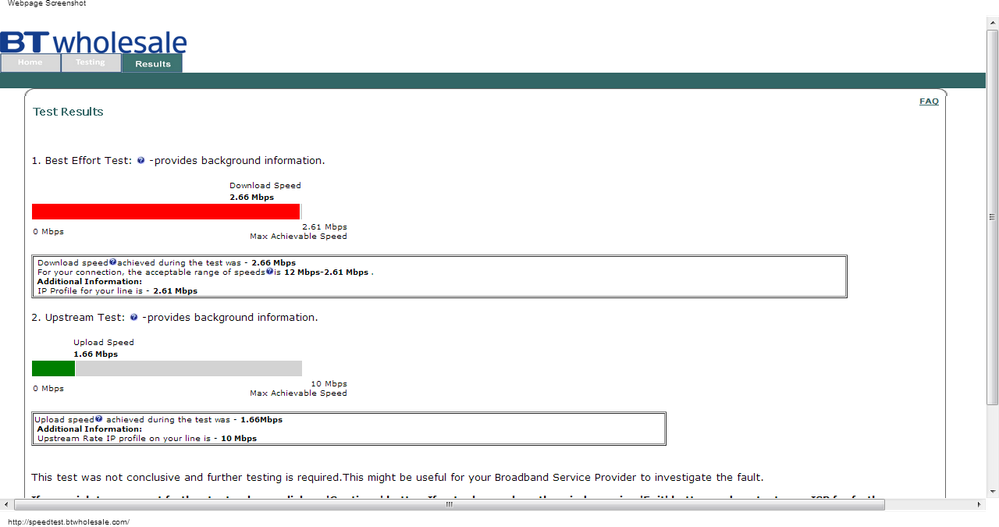Click the Test Results heading
Viewport: 999px width, 527px height.
[68, 112]
